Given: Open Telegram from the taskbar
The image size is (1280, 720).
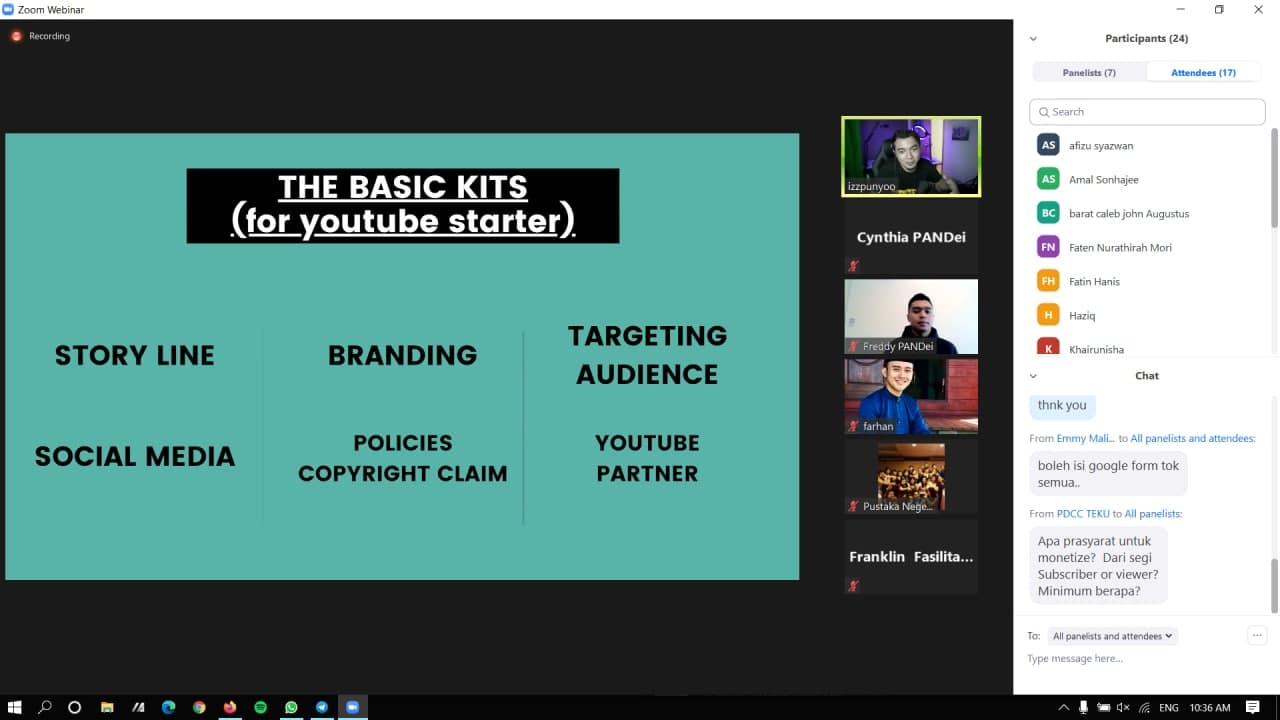Looking at the screenshot, I should click(322, 707).
